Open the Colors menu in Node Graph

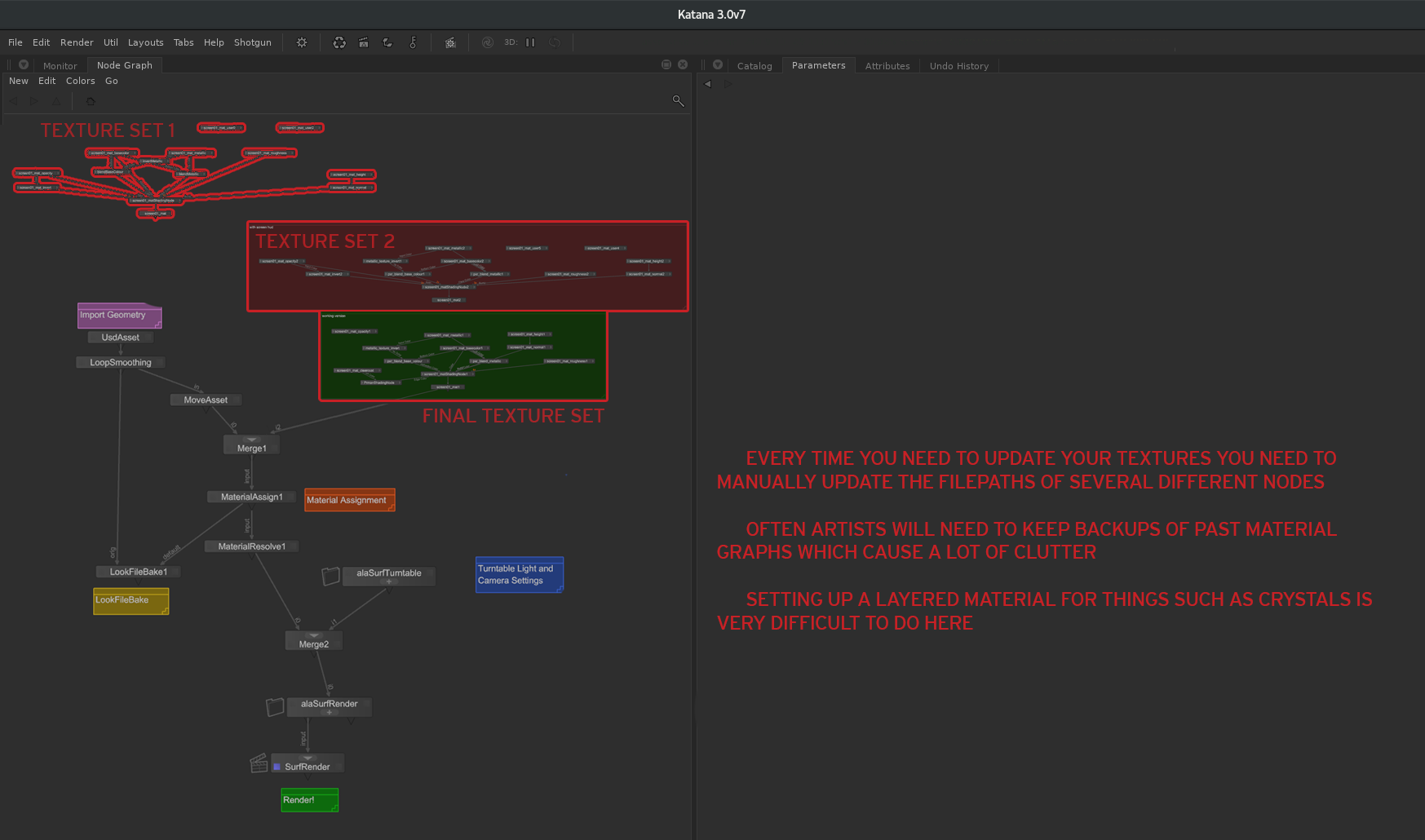(x=80, y=81)
